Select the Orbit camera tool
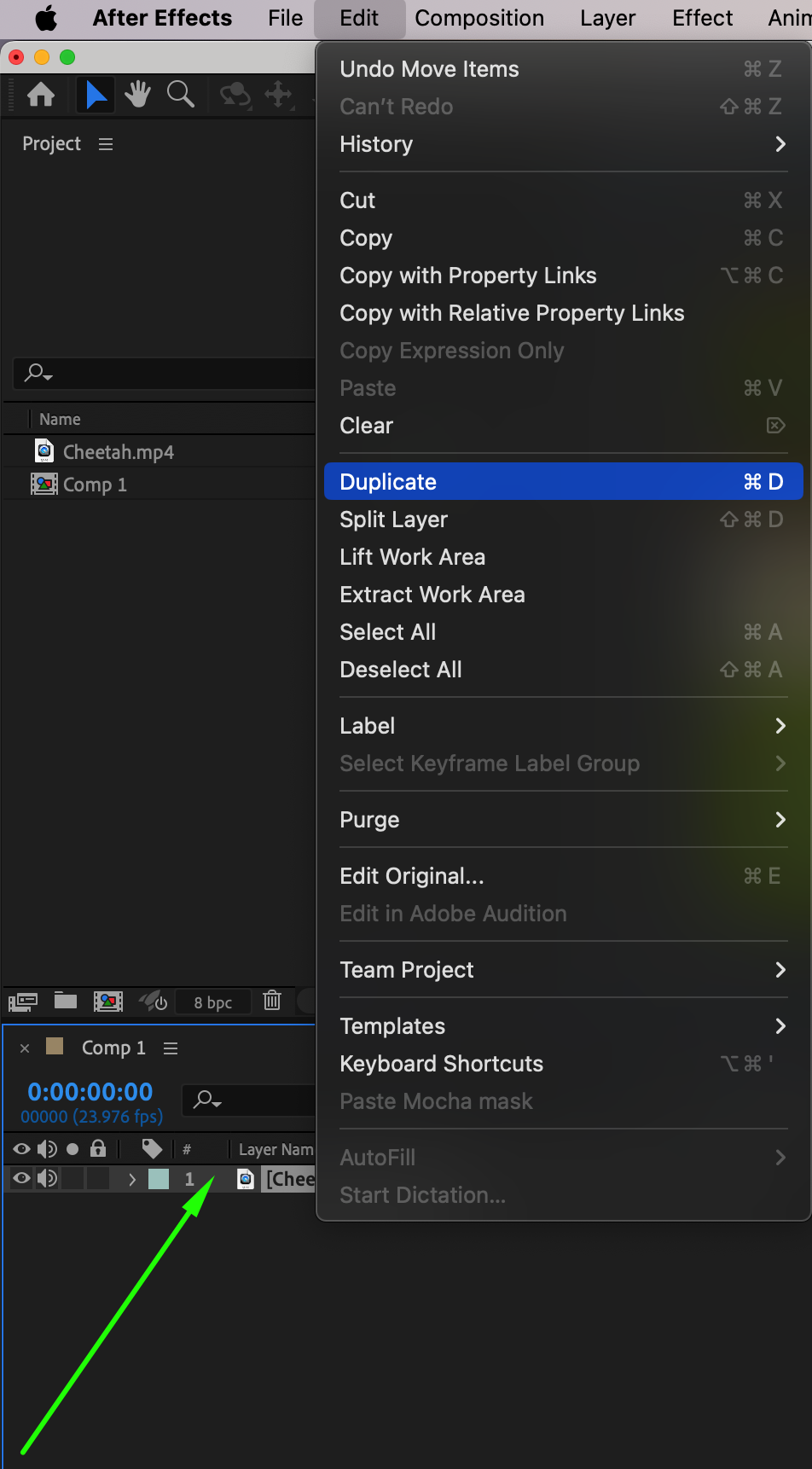812x1469 pixels. tap(235, 94)
